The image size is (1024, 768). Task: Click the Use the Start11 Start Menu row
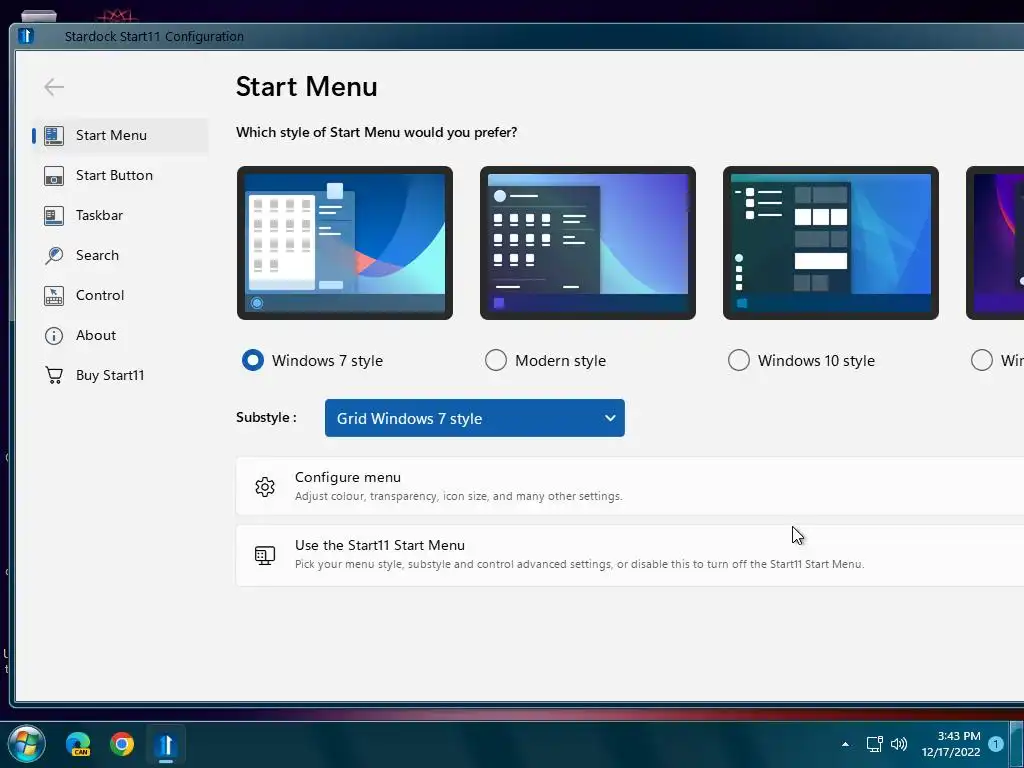click(630, 555)
